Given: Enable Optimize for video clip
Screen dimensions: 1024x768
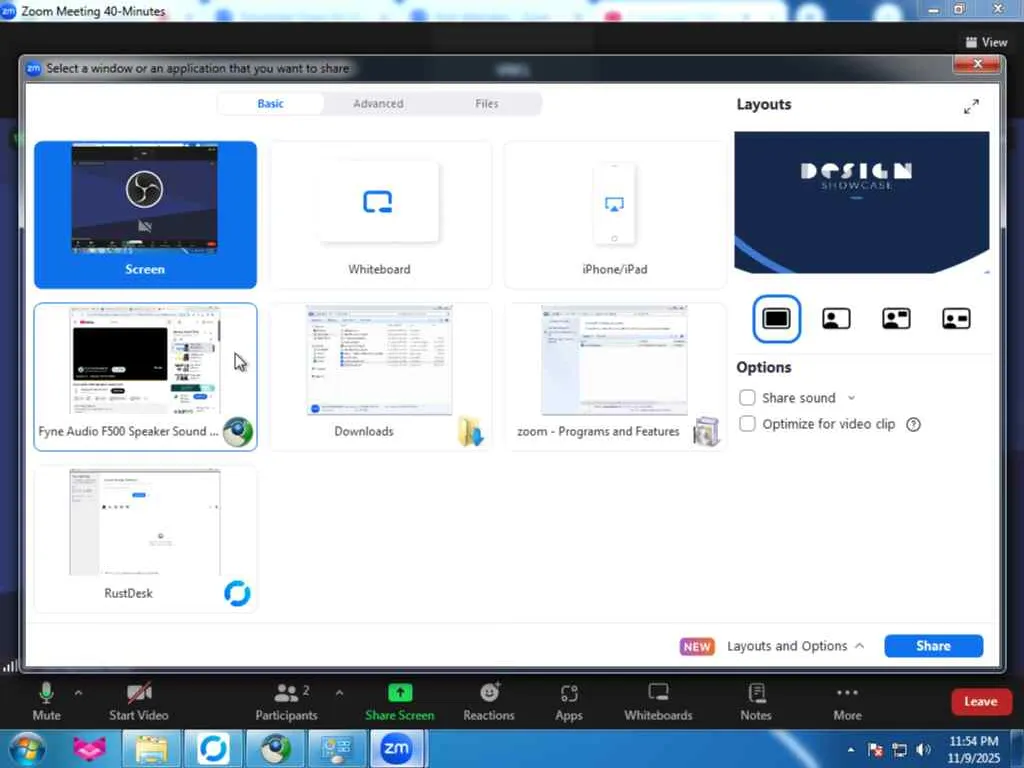Looking at the screenshot, I should 747,424.
